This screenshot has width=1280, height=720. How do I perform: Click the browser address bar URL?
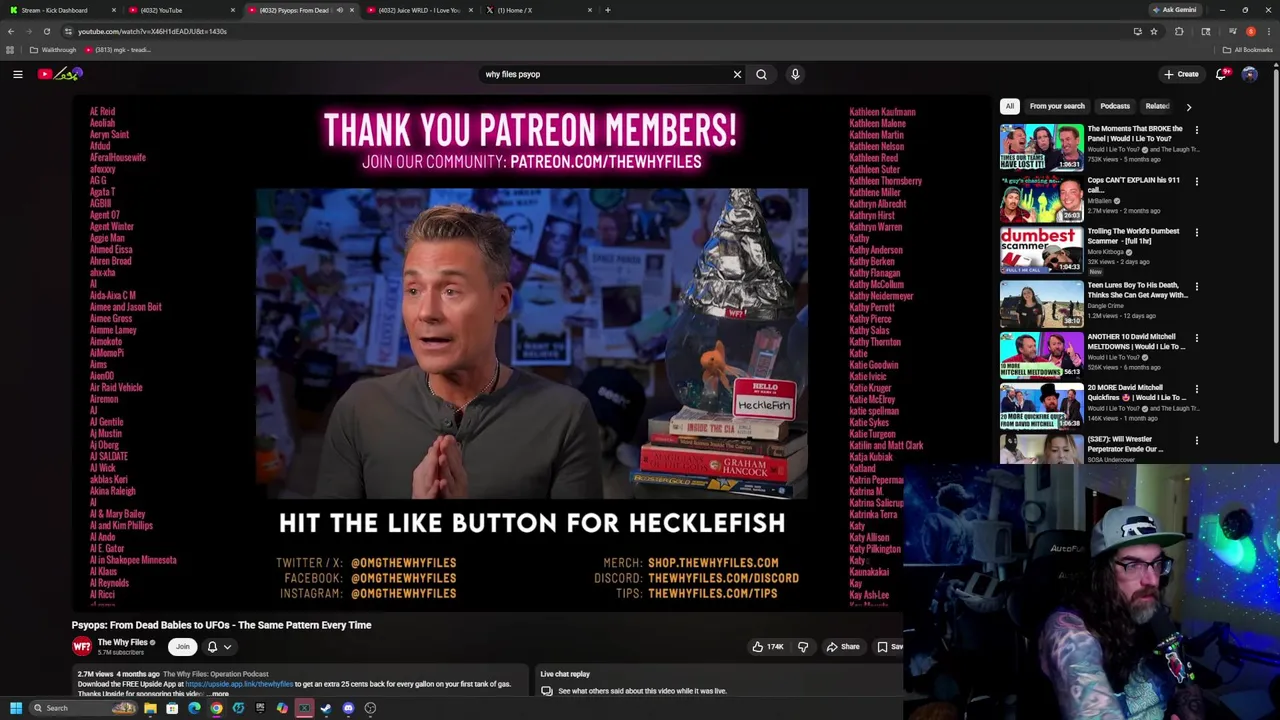[x=152, y=31]
